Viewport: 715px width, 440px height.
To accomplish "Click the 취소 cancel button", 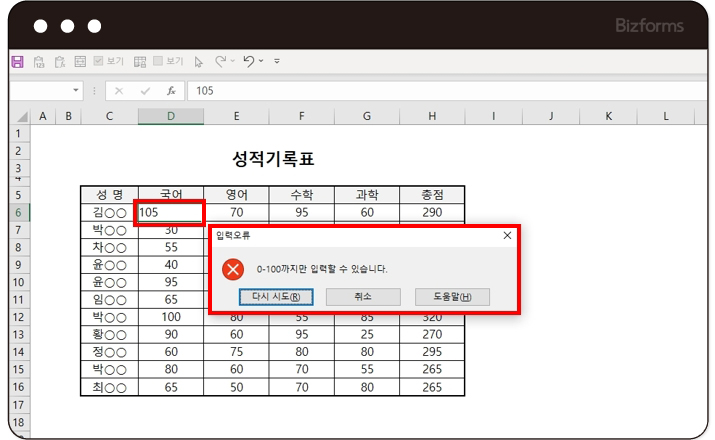I will click(364, 297).
